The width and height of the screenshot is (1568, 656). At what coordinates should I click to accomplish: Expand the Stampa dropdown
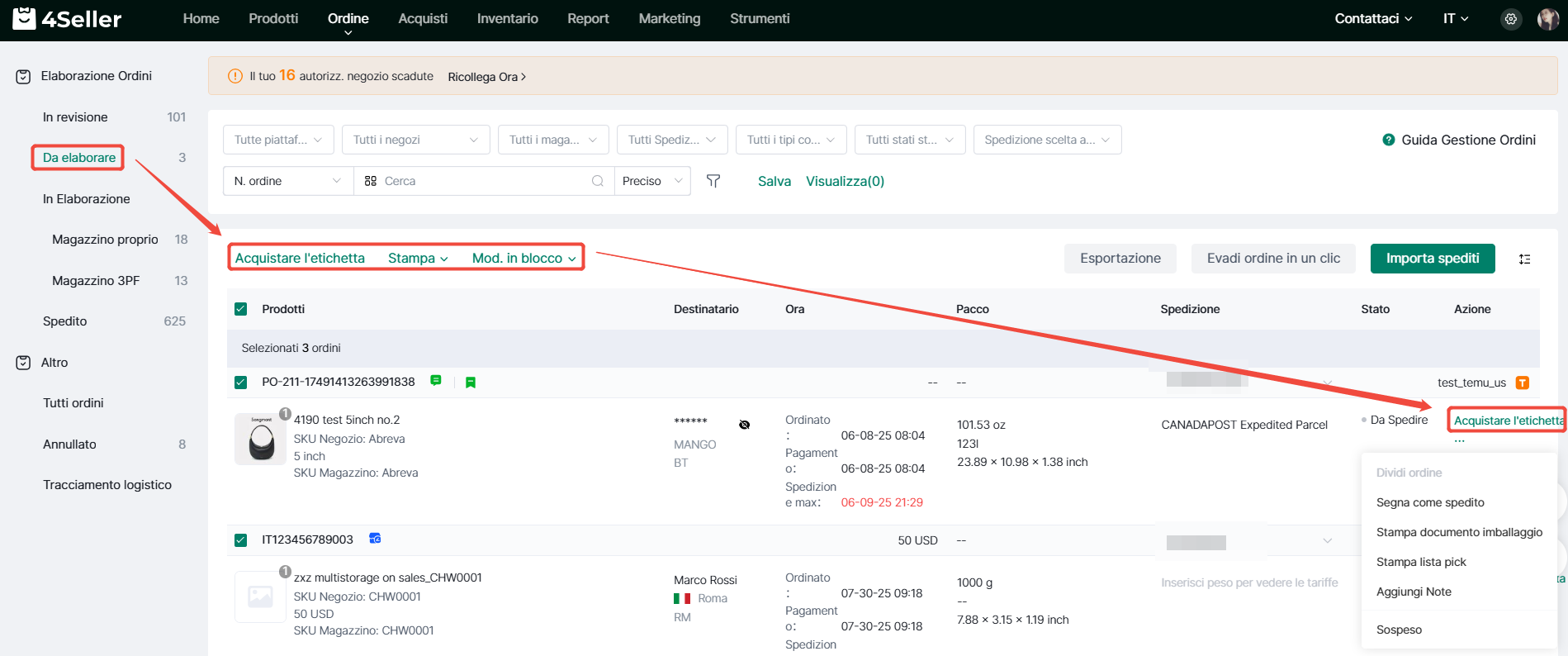tap(418, 259)
